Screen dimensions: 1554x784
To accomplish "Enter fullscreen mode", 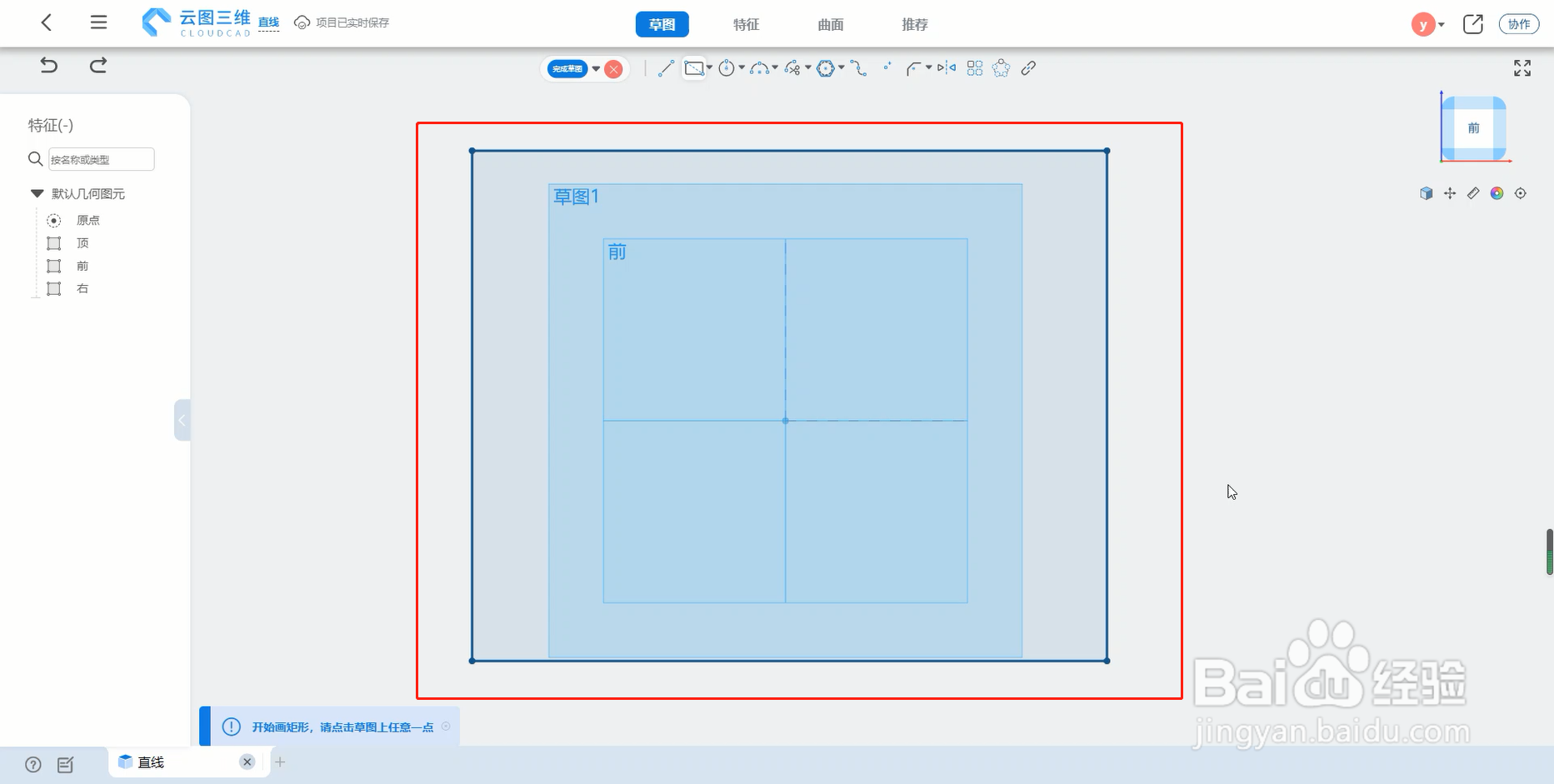I will pos(1522,68).
